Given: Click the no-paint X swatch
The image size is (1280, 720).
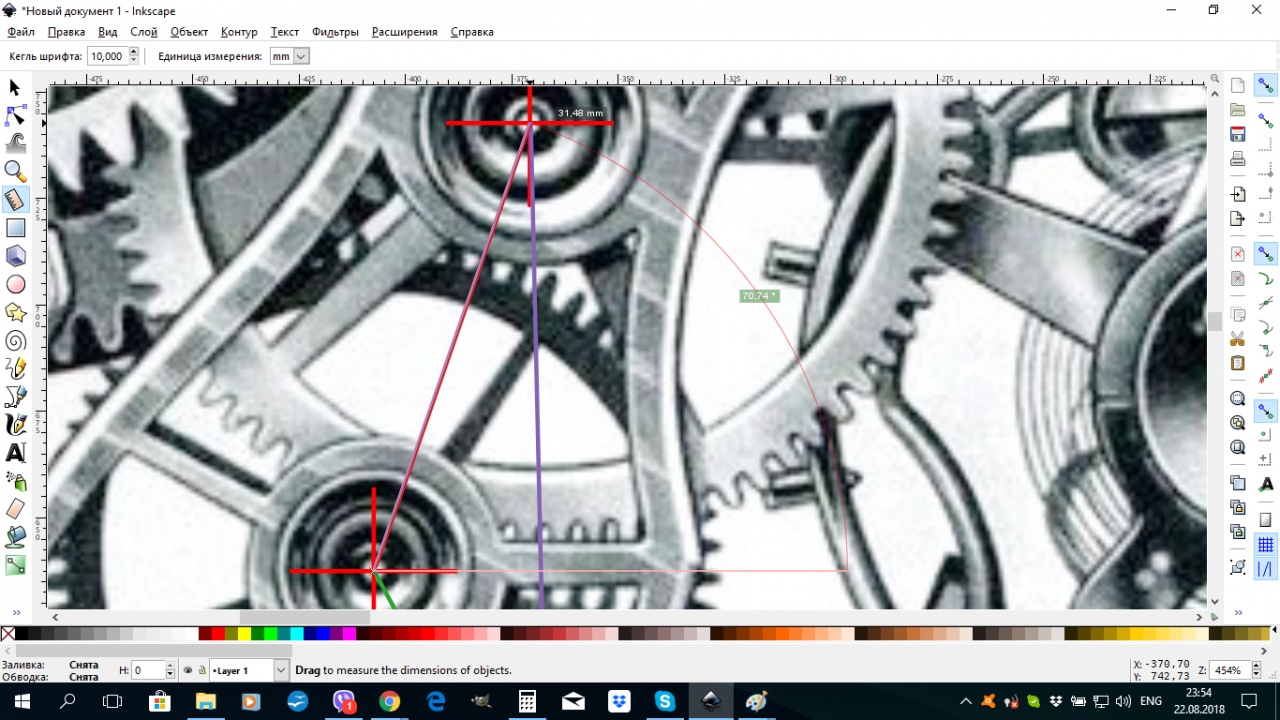Looking at the screenshot, I should pyautogui.click(x=8, y=633).
